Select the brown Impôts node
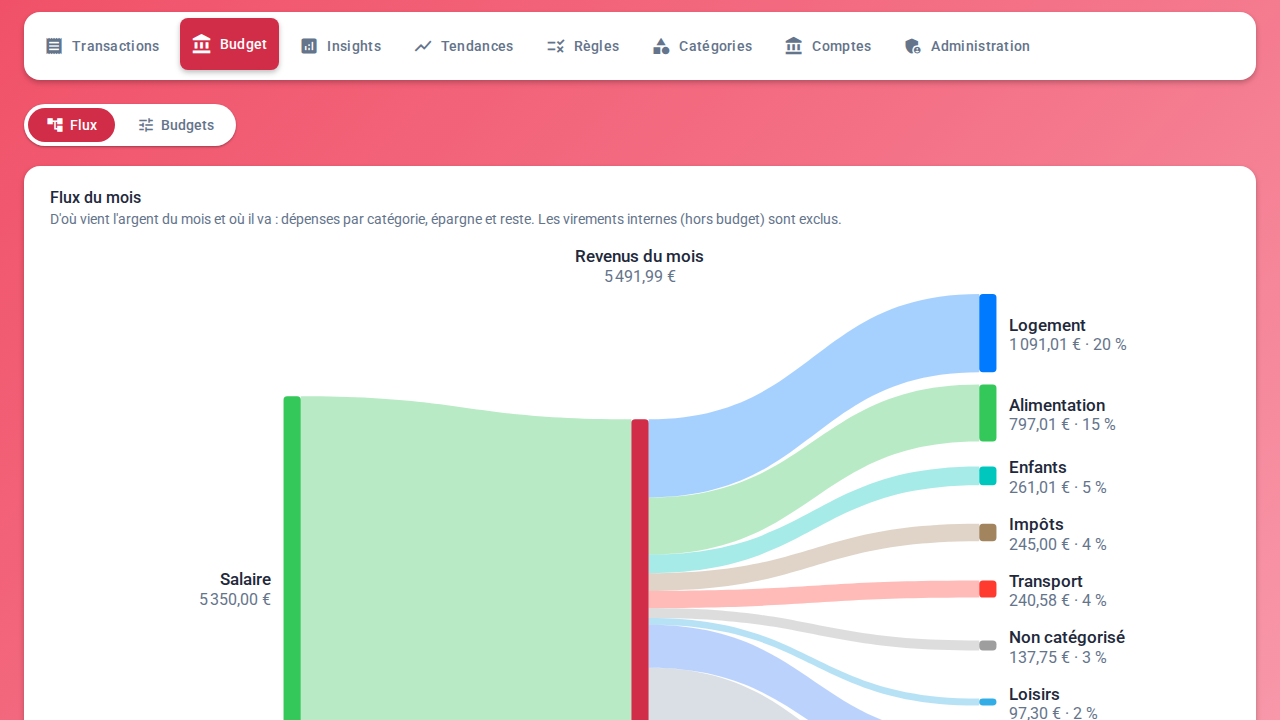Screen dimensions: 1280x720 click(x=988, y=533)
